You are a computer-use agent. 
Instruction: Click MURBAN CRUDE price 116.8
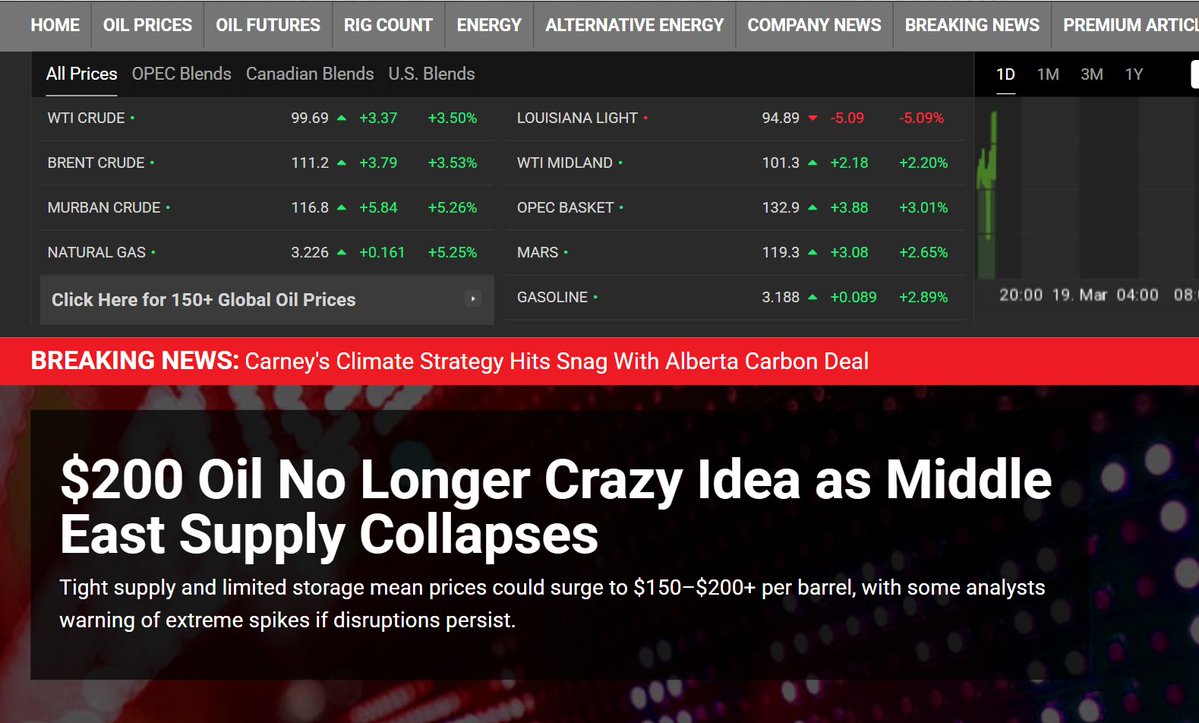[310, 208]
